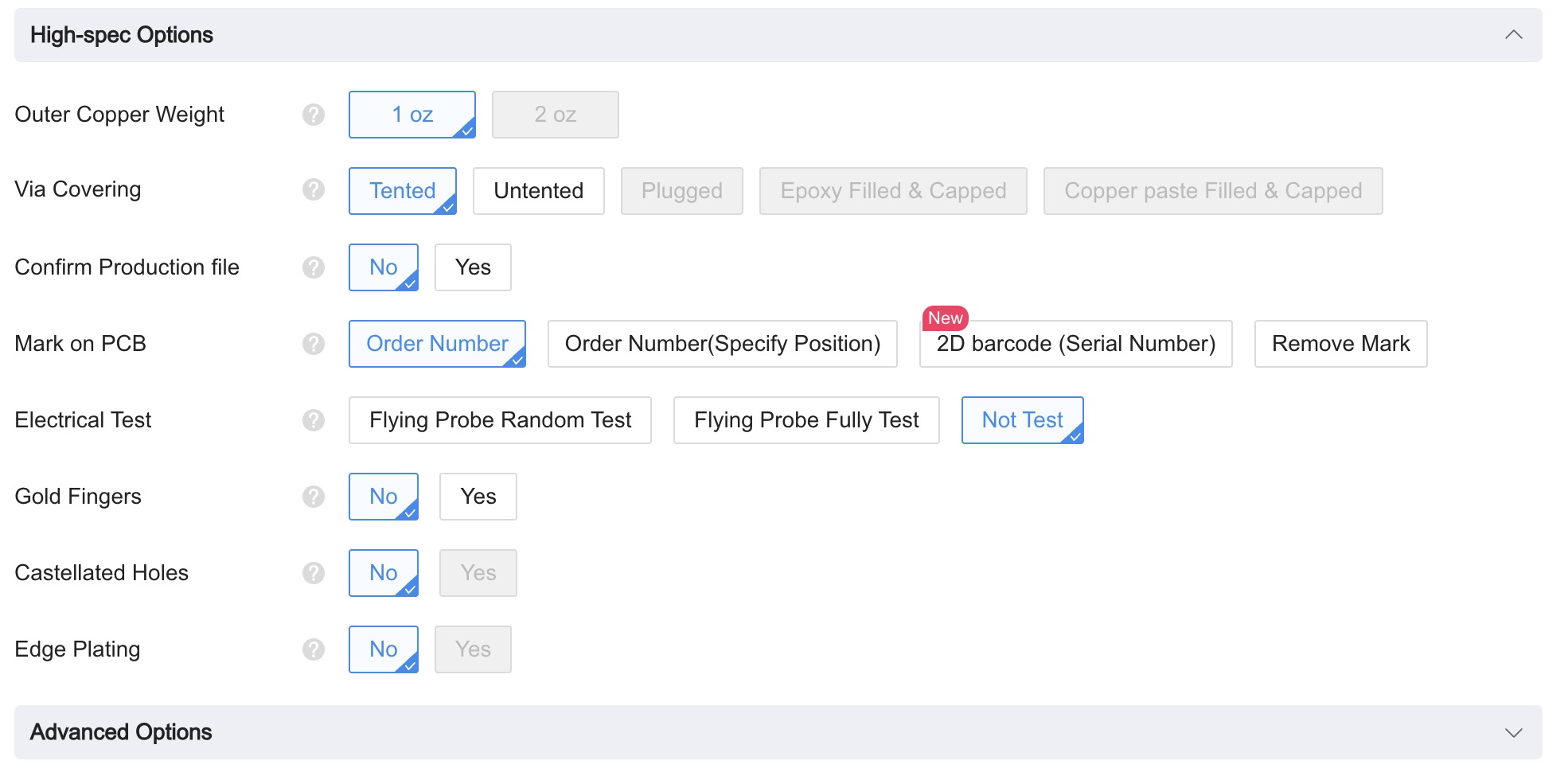1568x772 pixels.
Task: Show help for Mark on PCB
Action: click(314, 344)
